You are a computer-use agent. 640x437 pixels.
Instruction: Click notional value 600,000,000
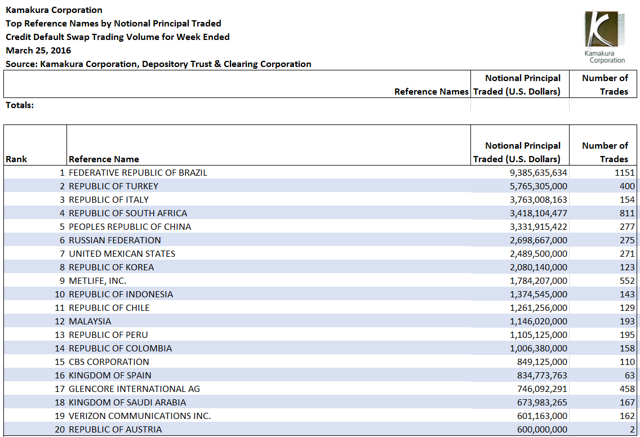click(542, 429)
